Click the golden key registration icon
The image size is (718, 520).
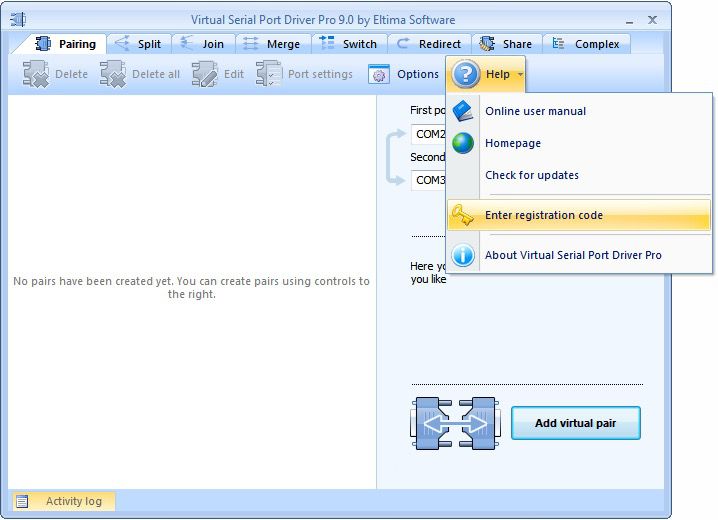point(463,215)
